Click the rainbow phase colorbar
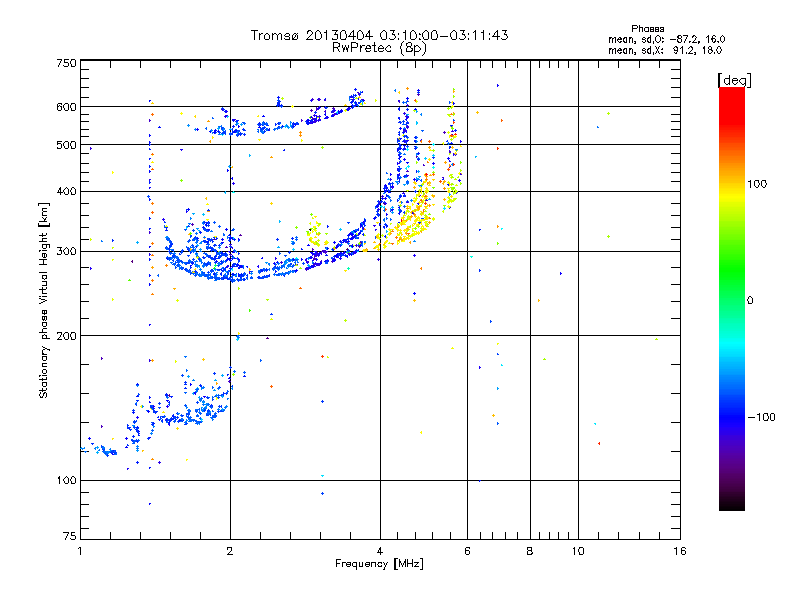Image resolution: width=800 pixels, height=600 pixels. pos(732,298)
